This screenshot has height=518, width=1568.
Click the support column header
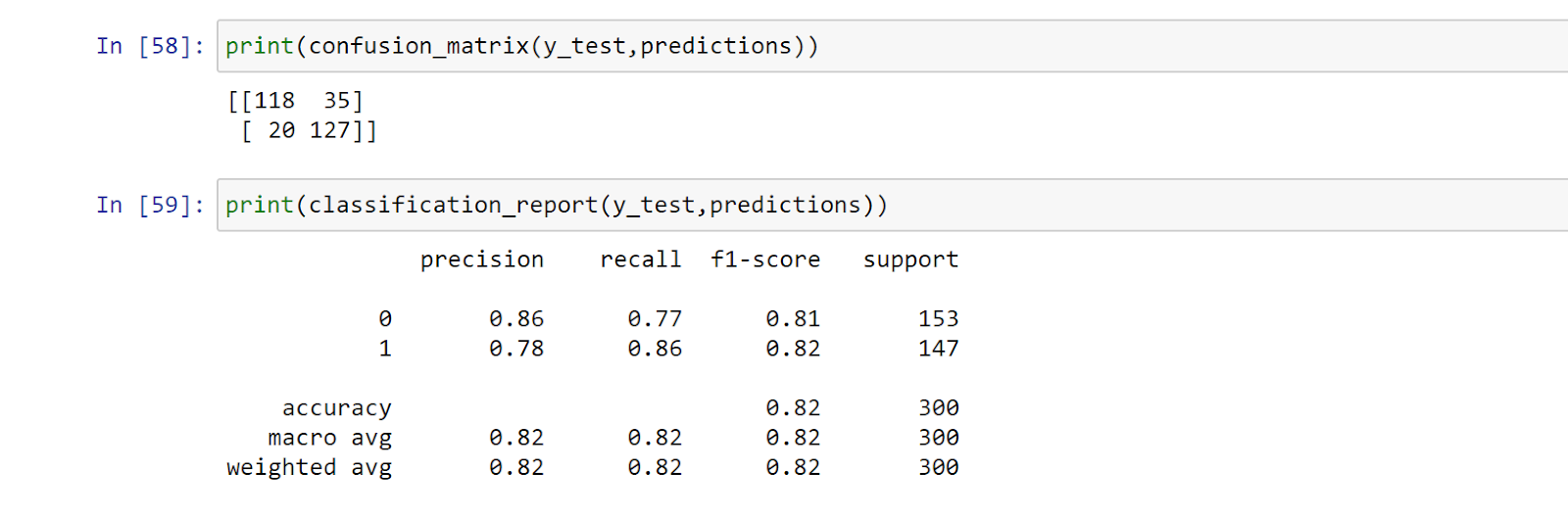click(x=910, y=260)
